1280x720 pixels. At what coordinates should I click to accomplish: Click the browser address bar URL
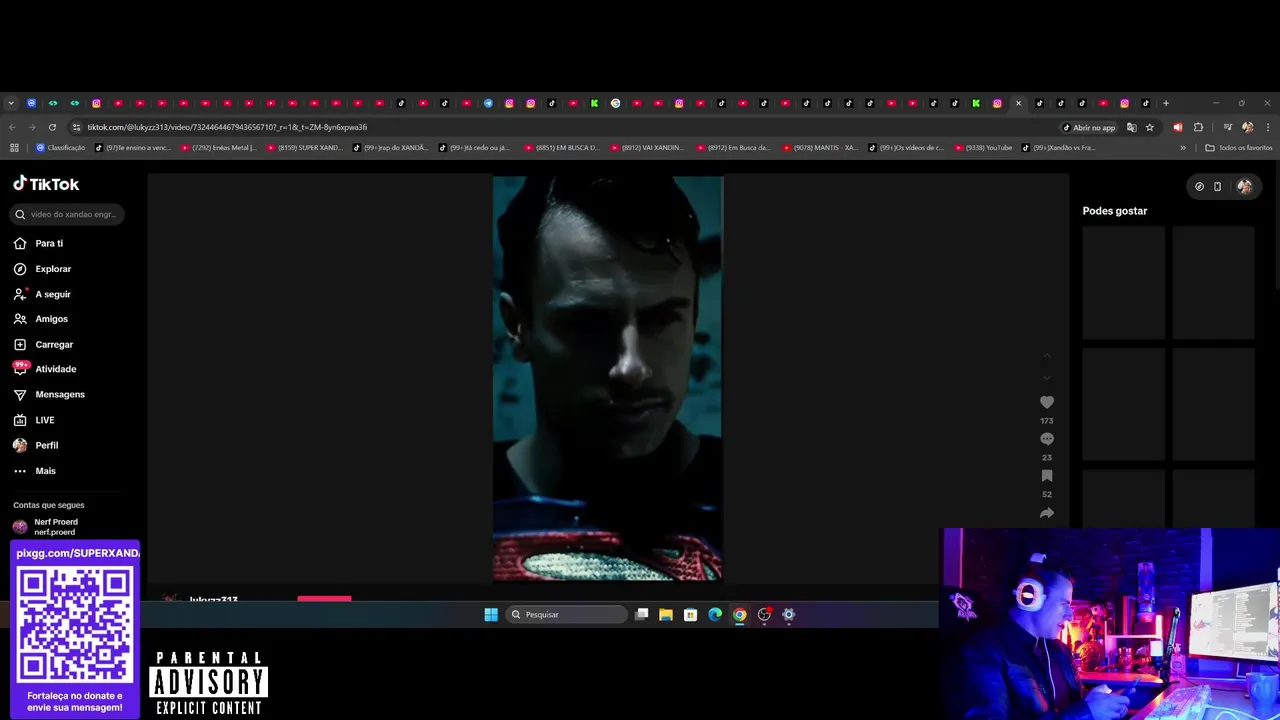point(227,127)
